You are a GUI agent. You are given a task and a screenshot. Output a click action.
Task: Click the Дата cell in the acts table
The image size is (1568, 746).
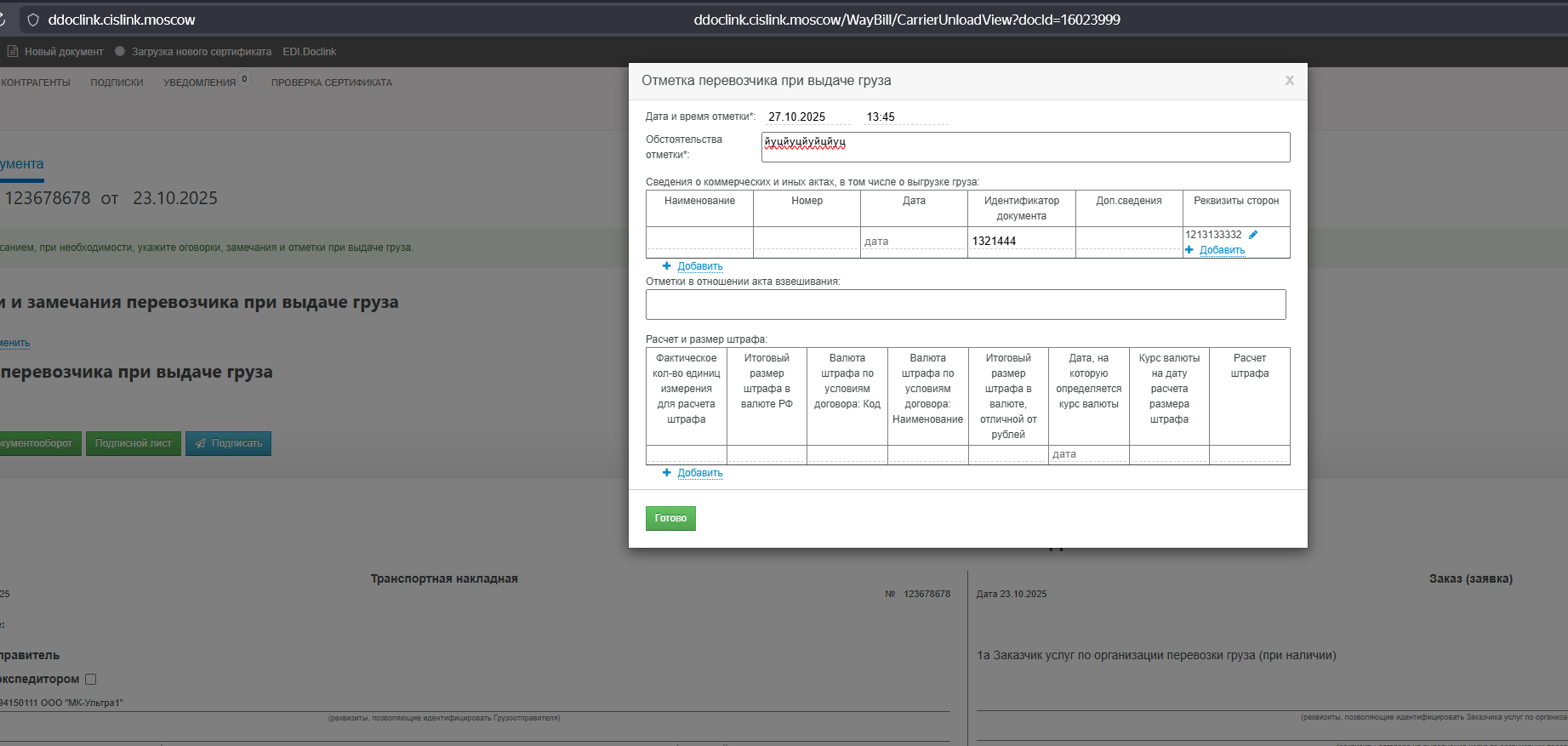click(914, 242)
